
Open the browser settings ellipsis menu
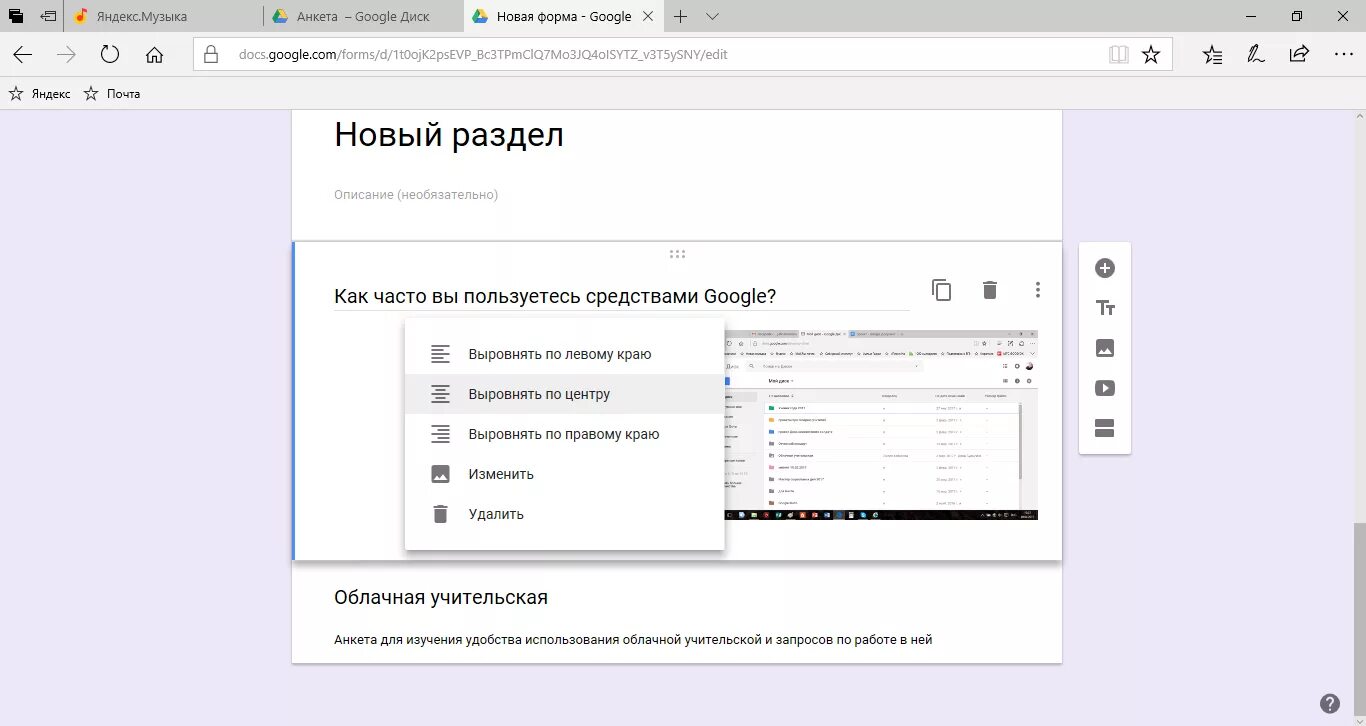[x=1344, y=55]
